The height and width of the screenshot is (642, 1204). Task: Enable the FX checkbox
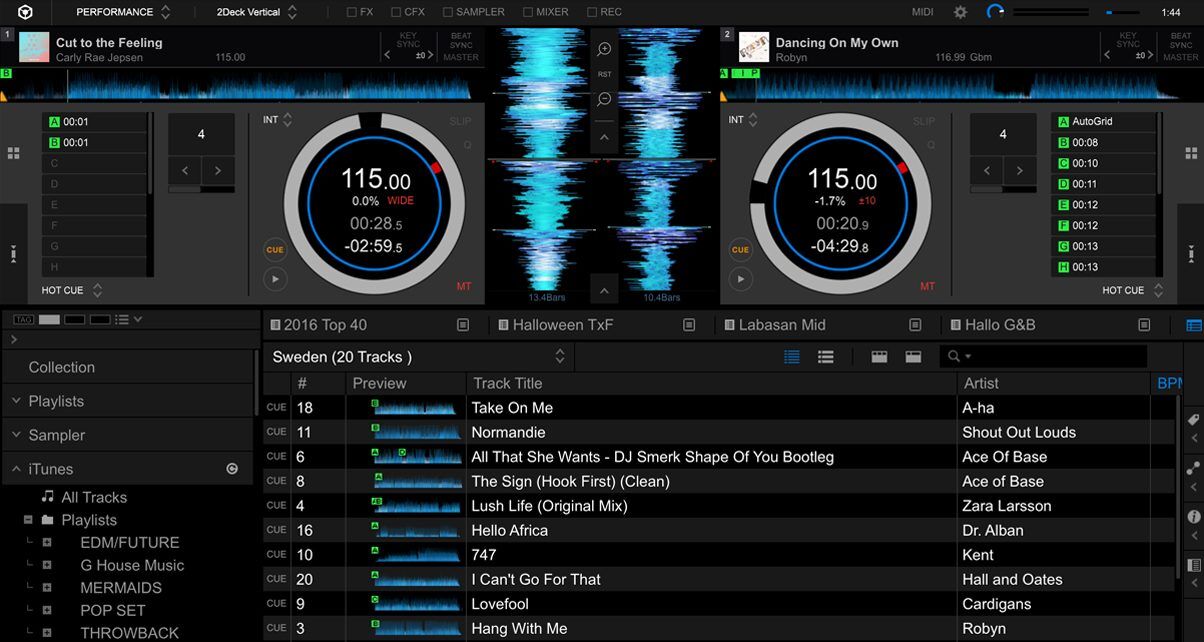[351, 13]
